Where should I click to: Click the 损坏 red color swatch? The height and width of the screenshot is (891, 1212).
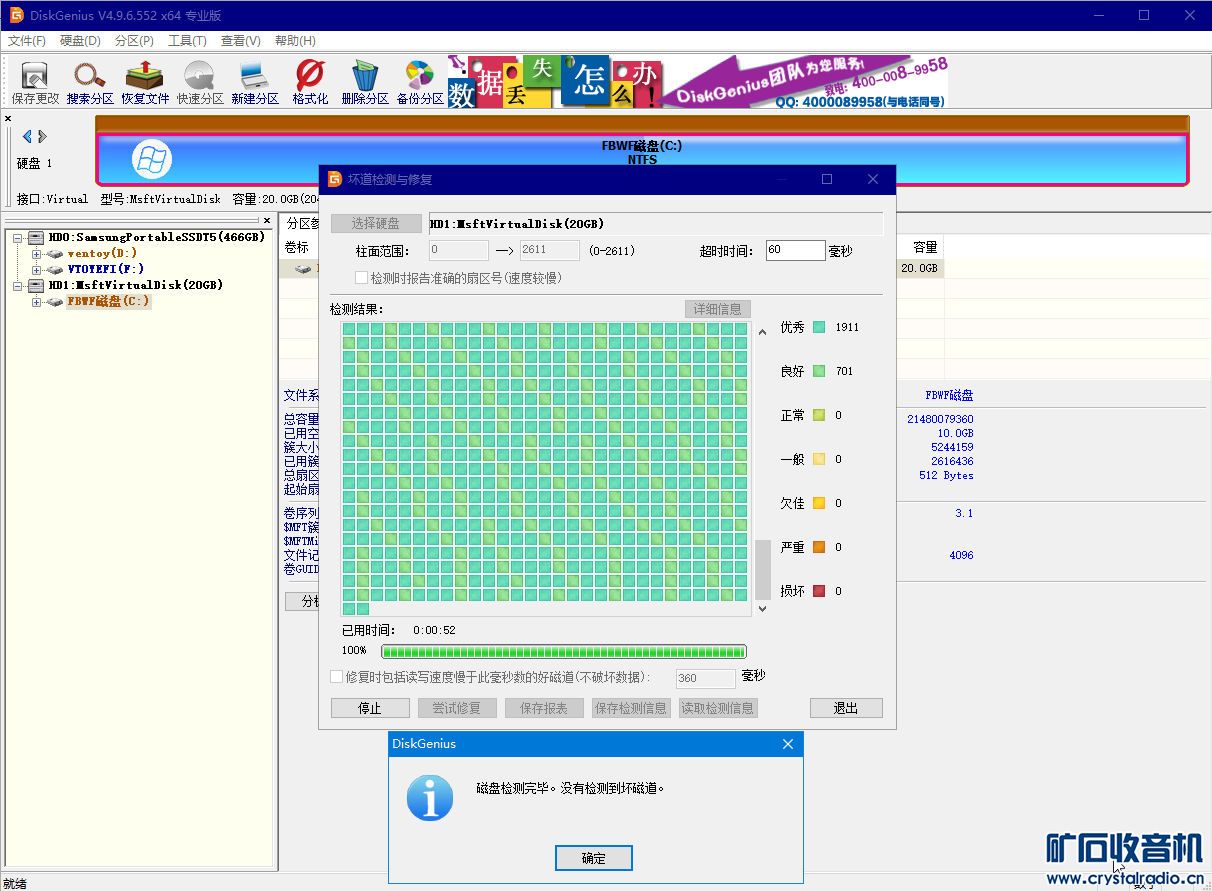(819, 591)
